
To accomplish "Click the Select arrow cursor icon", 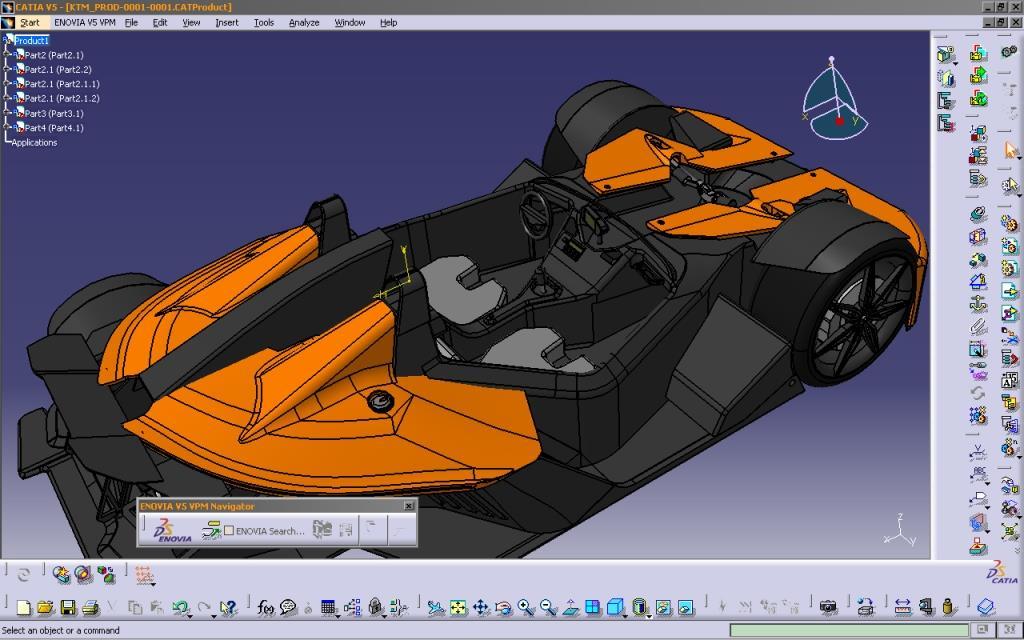I will [x=1010, y=151].
